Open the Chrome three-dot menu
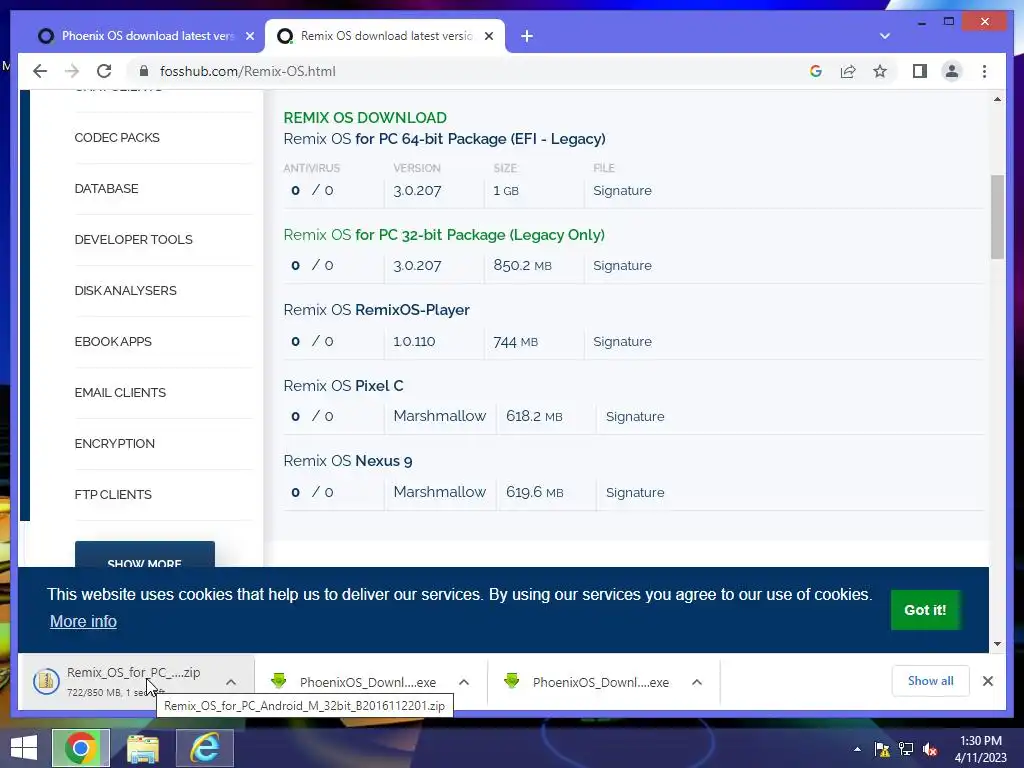The height and width of the screenshot is (768, 1024). [984, 71]
